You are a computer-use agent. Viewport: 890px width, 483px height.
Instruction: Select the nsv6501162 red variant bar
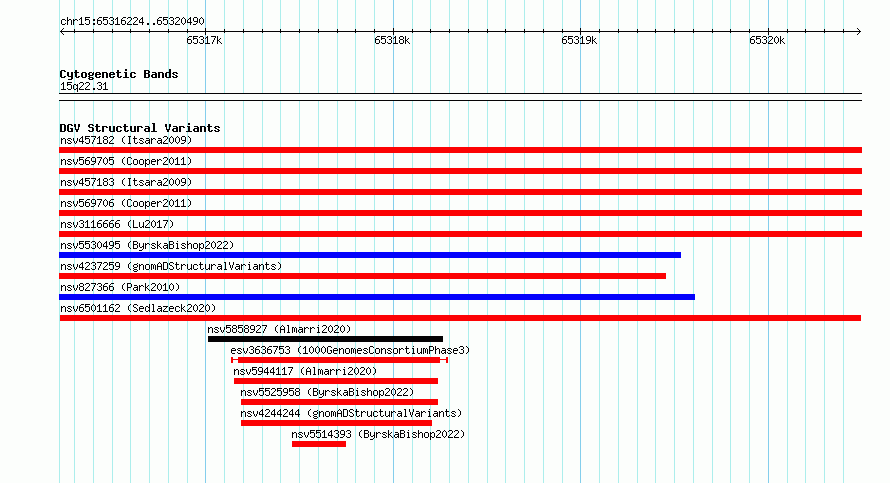pos(460,318)
